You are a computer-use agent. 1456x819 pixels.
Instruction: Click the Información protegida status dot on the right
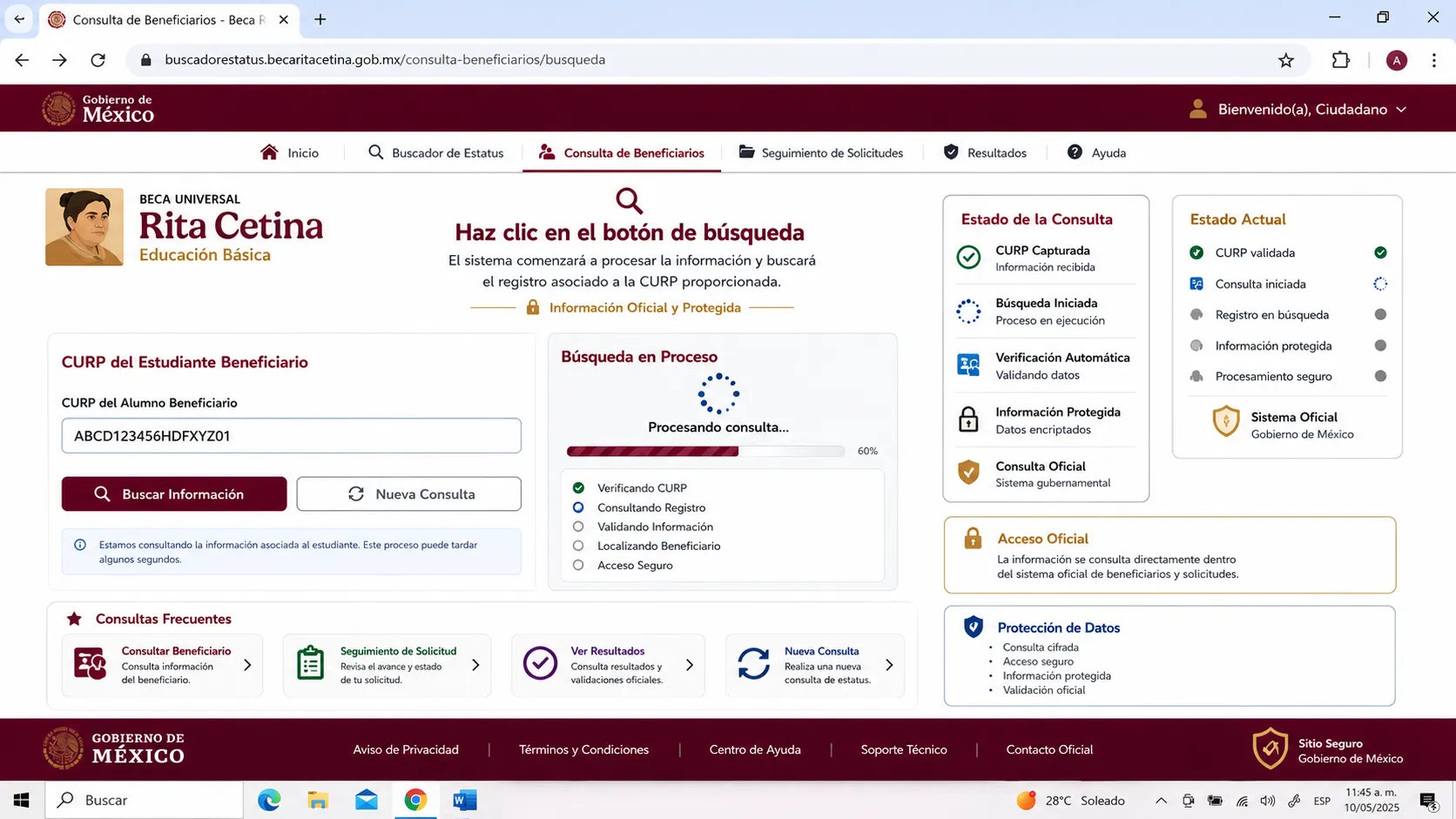pyautogui.click(x=1380, y=346)
